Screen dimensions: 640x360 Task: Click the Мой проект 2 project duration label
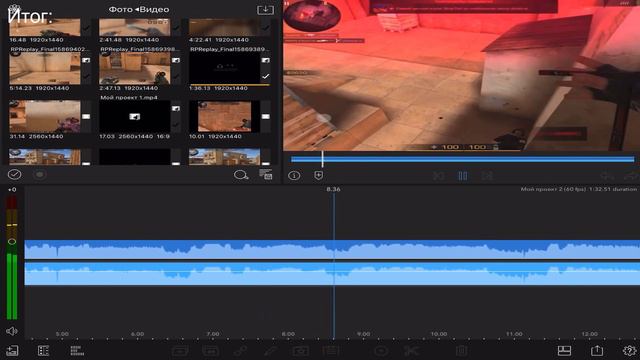(x=578, y=189)
